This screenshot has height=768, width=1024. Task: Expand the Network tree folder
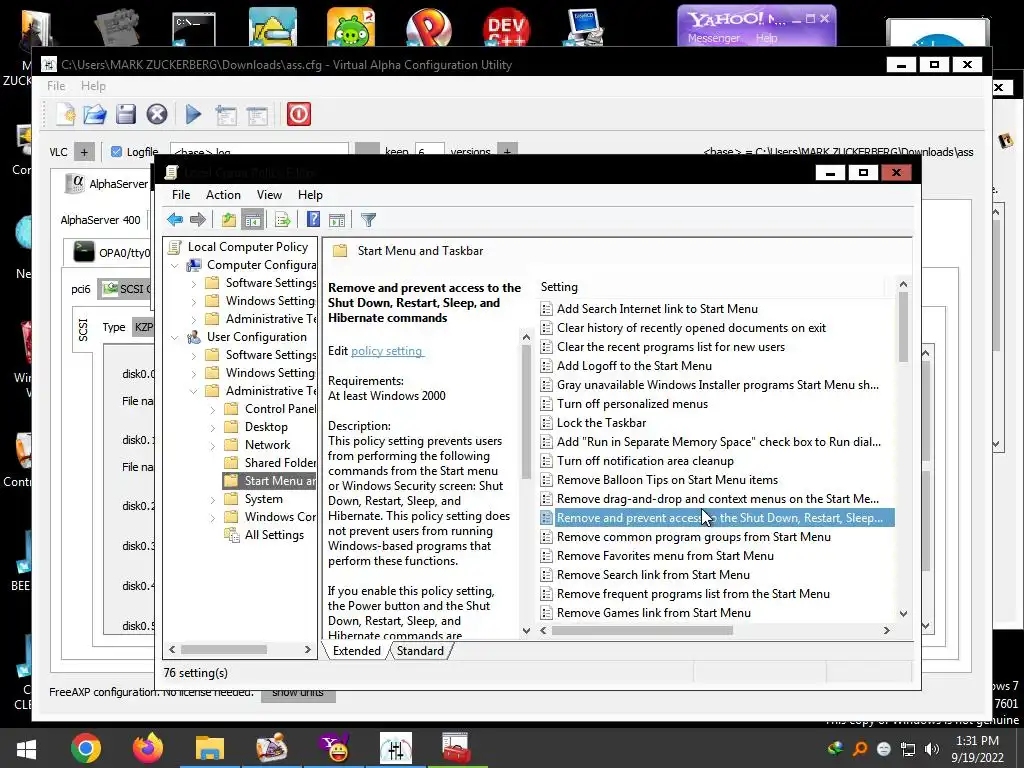213,446
